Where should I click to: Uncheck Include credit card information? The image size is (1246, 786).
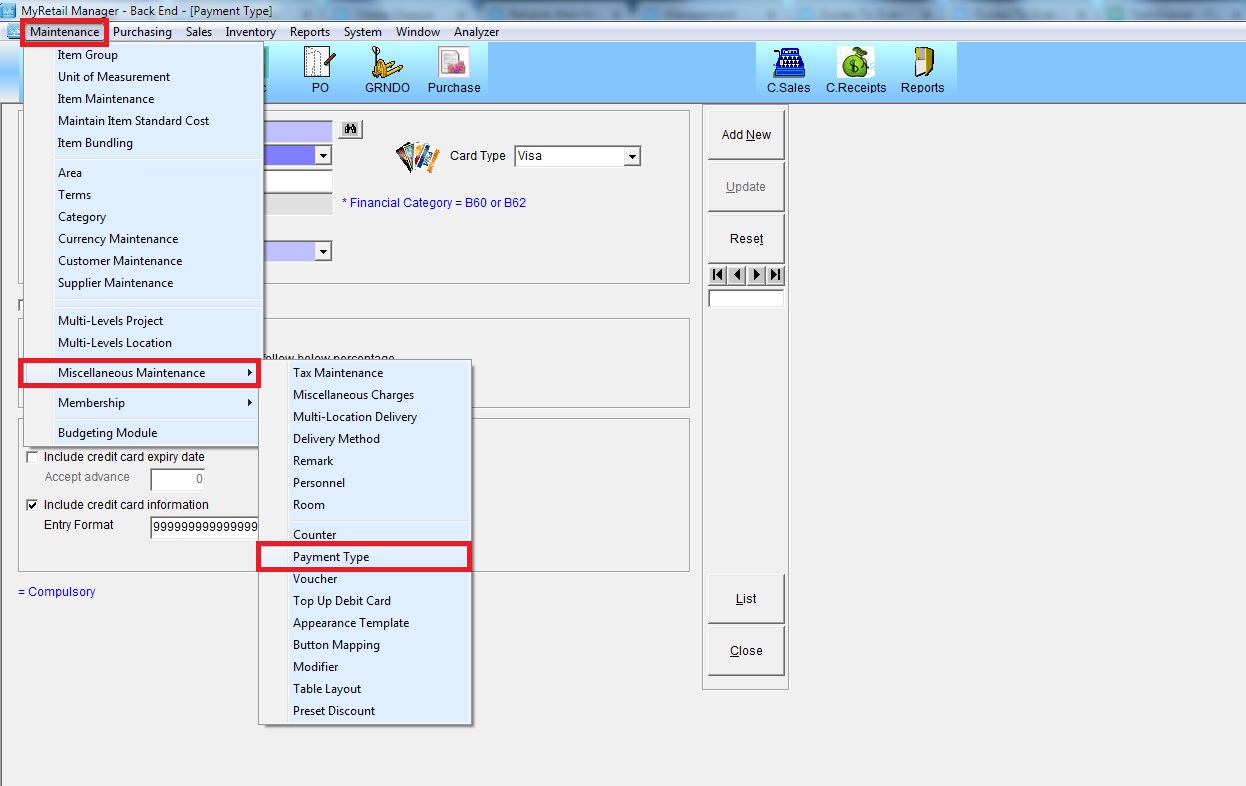(x=33, y=505)
